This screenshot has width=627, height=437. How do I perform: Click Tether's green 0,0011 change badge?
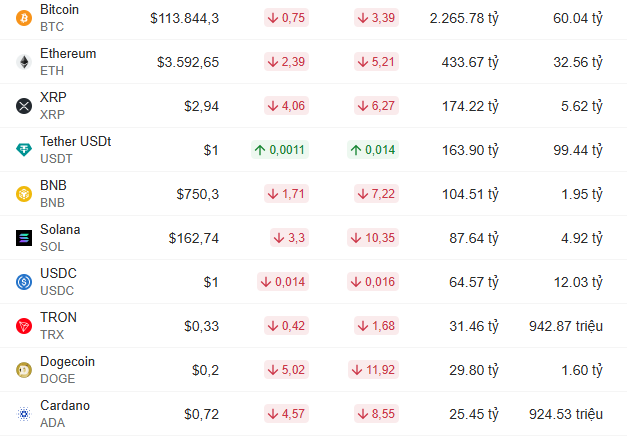[280, 150]
